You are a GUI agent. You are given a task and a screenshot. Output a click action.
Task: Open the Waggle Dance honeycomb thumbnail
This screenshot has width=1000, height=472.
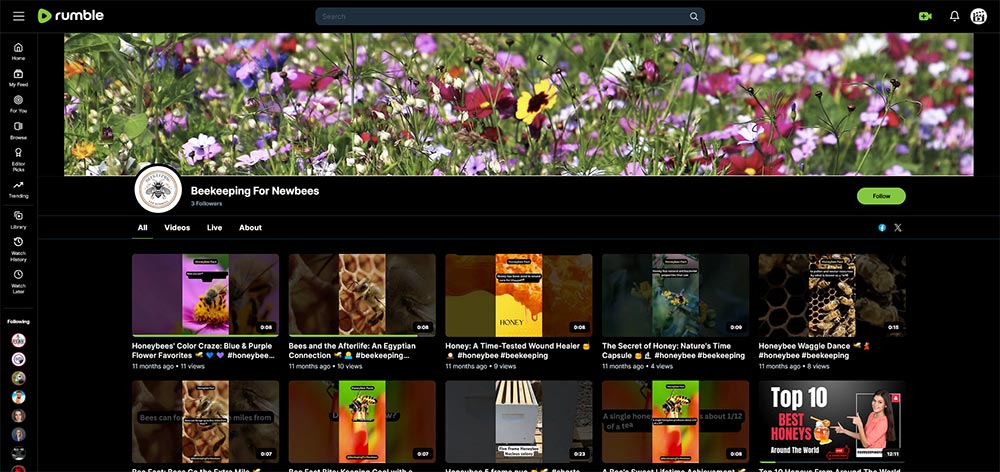coord(832,295)
